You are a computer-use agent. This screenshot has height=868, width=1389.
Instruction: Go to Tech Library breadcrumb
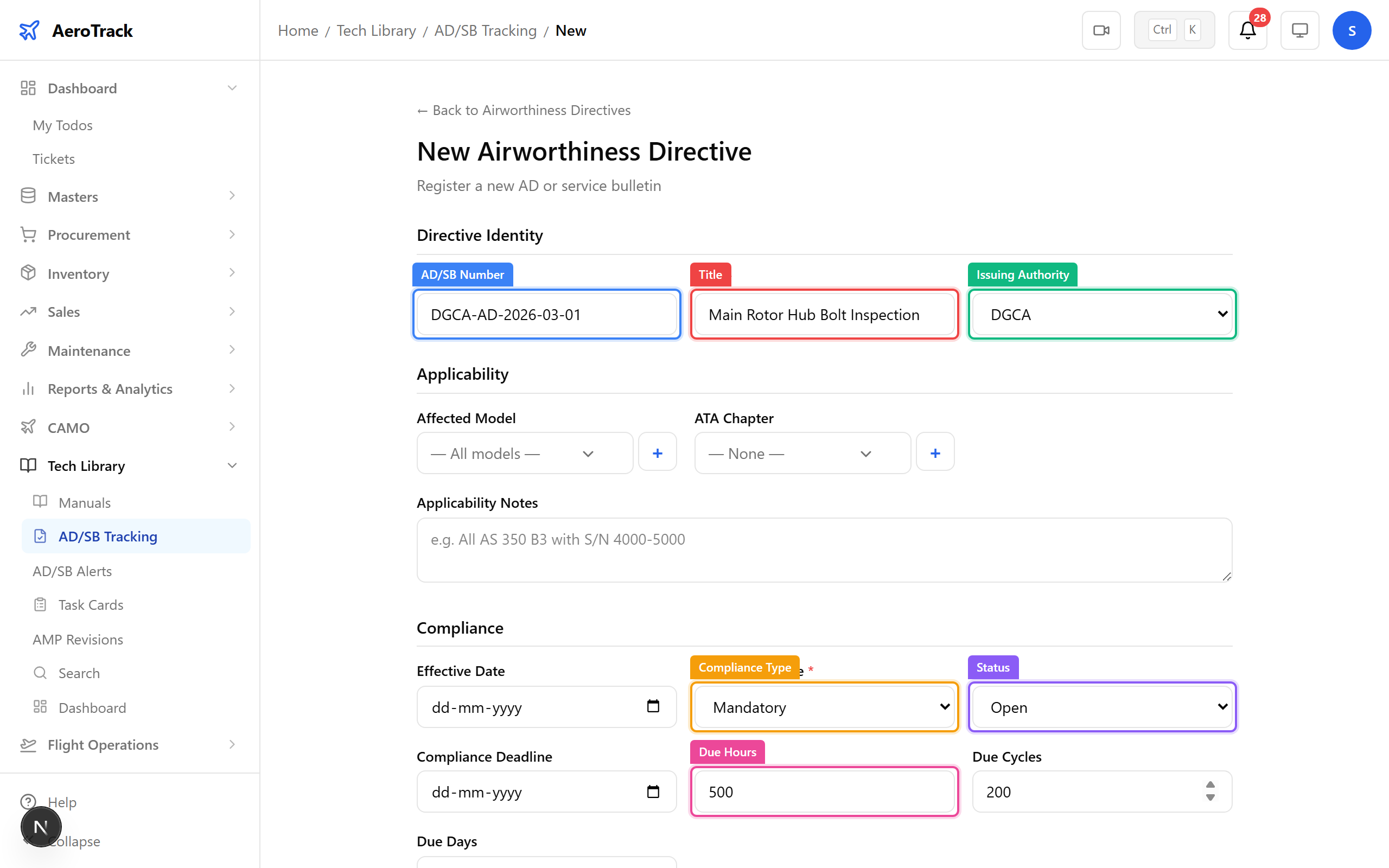pos(376,30)
